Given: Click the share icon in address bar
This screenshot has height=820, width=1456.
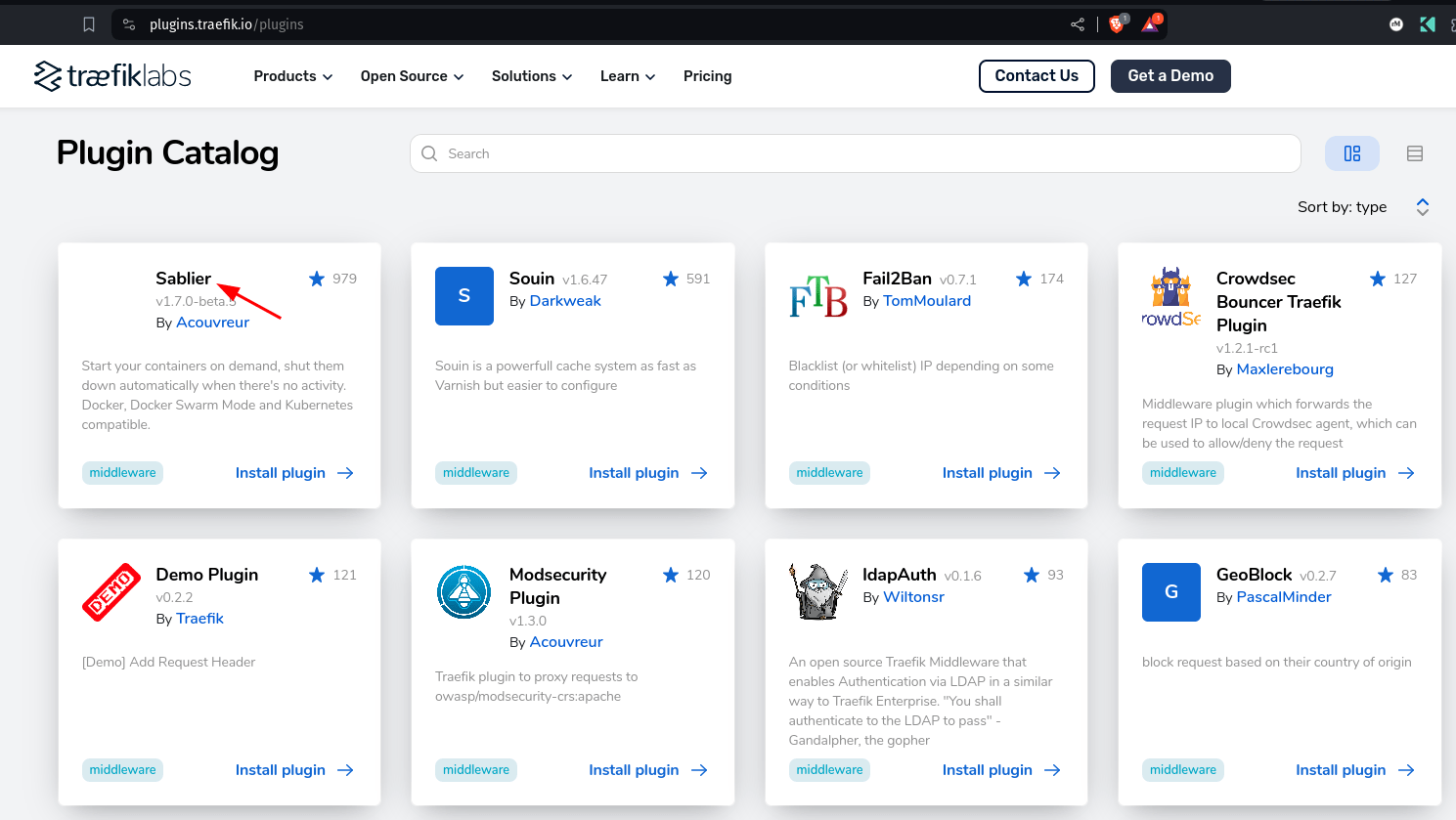Looking at the screenshot, I should point(1078,24).
